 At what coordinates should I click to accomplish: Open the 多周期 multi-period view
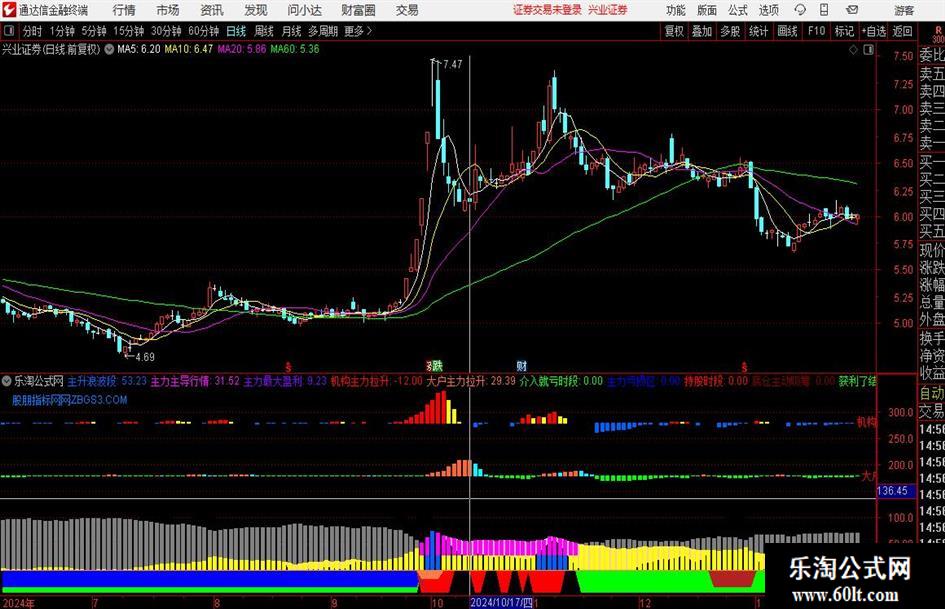point(323,31)
